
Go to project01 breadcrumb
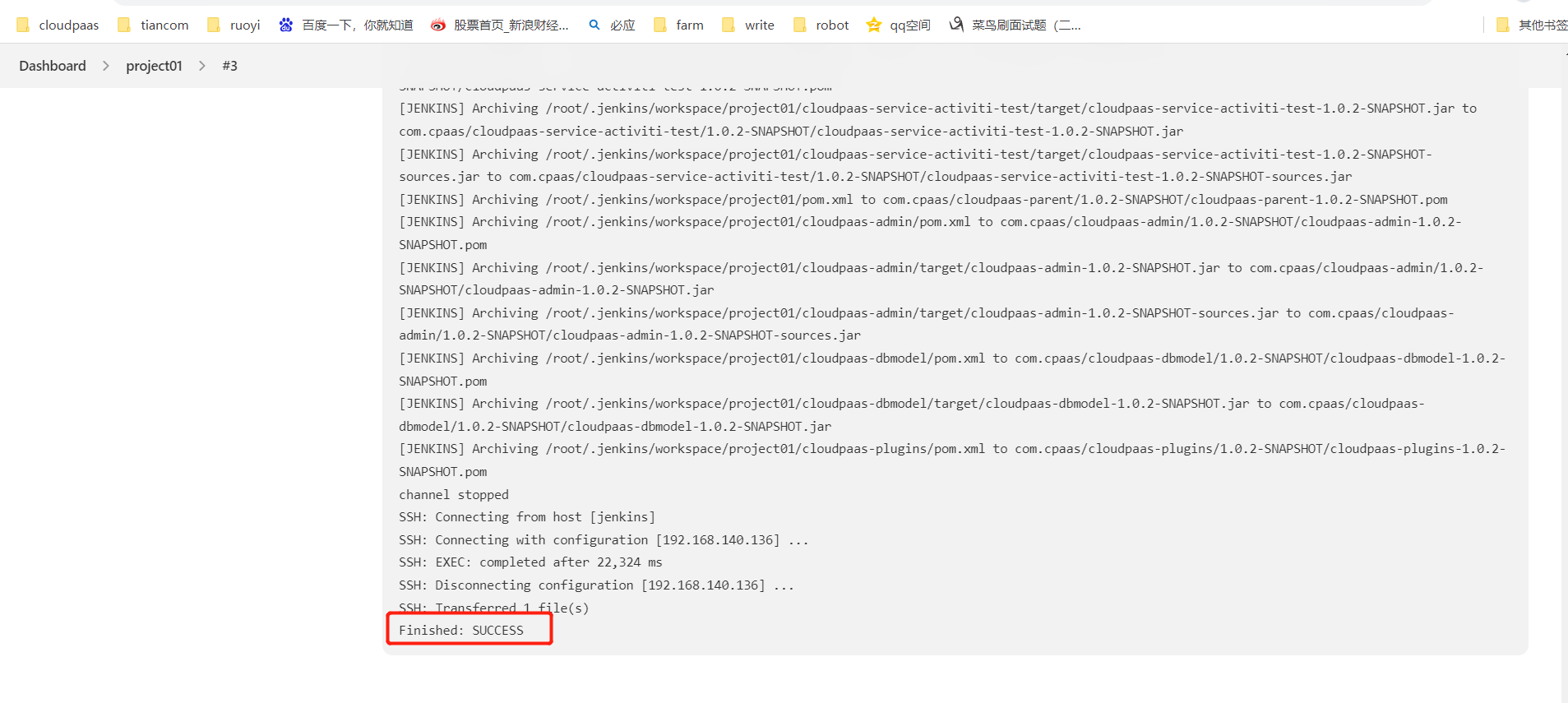tap(154, 66)
